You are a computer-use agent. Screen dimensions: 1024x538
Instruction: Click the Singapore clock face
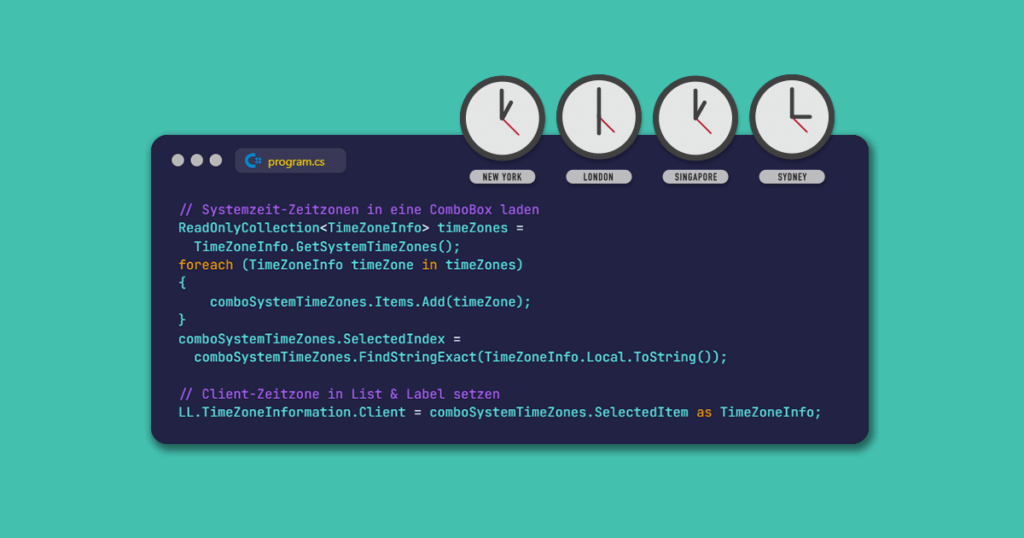(695, 118)
